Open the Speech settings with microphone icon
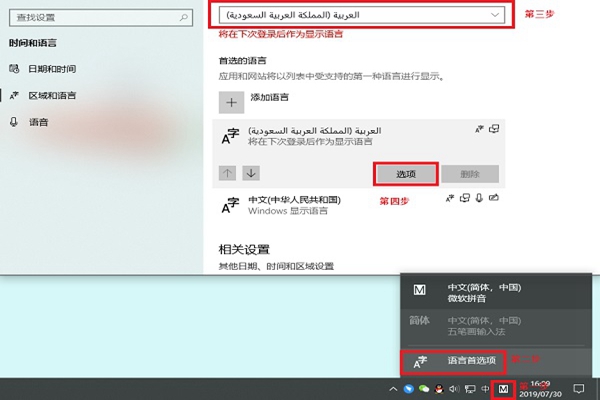This screenshot has height=400, width=600. point(29,122)
